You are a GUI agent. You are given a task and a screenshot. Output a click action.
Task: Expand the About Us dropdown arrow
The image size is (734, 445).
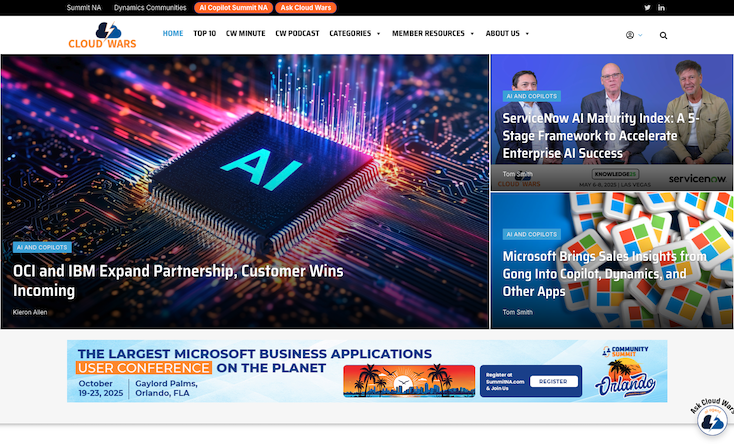click(527, 34)
